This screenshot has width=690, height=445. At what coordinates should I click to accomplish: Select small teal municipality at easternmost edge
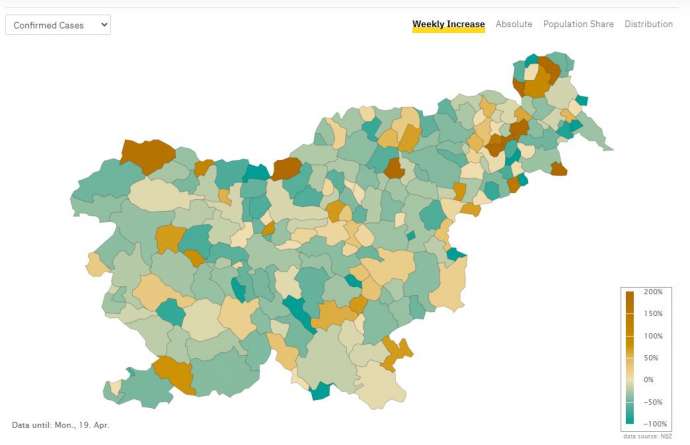coord(582,100)
